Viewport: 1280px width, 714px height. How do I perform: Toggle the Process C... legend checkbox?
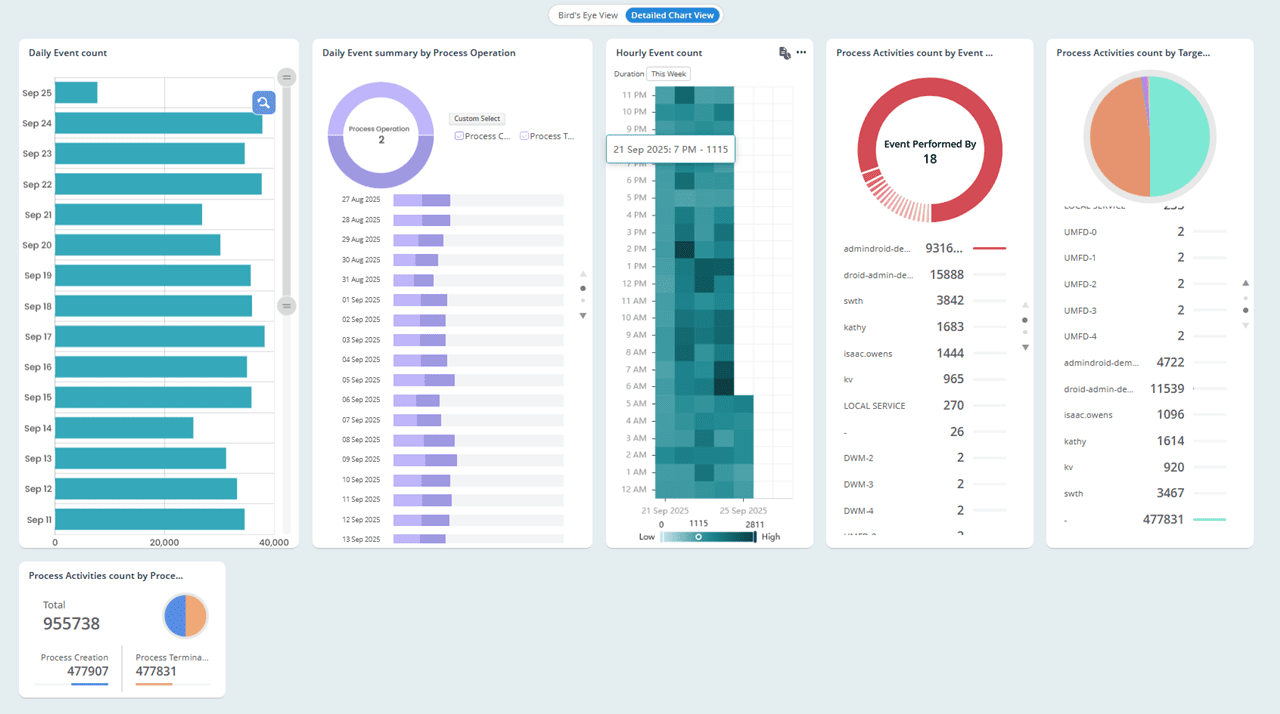[x=459, y=136]
